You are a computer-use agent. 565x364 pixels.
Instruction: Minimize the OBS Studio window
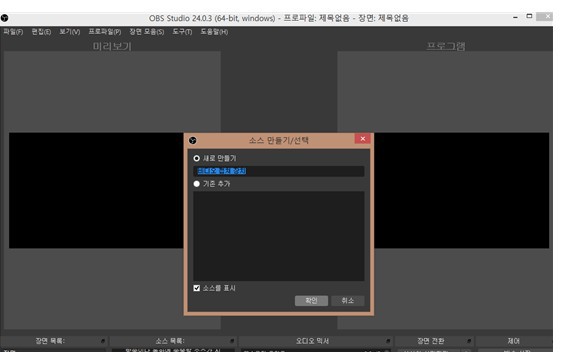(x=515, y=17)
